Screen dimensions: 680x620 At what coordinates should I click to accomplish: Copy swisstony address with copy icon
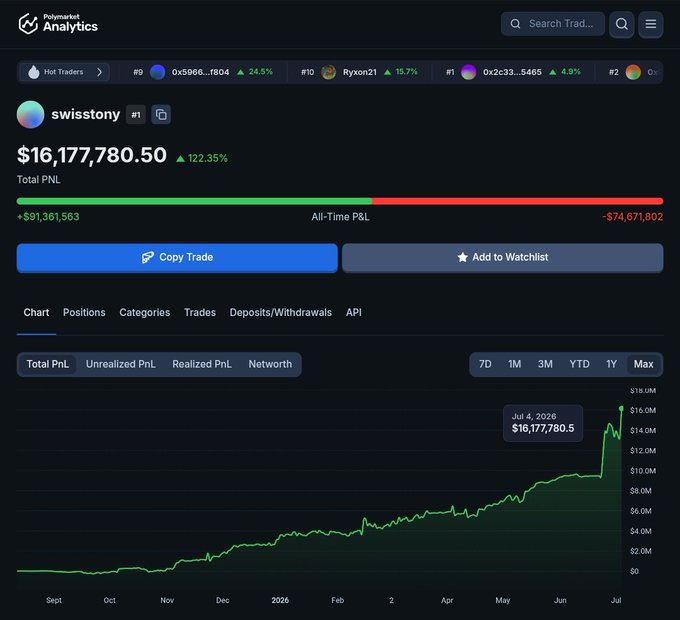click(x=161, y=115)
